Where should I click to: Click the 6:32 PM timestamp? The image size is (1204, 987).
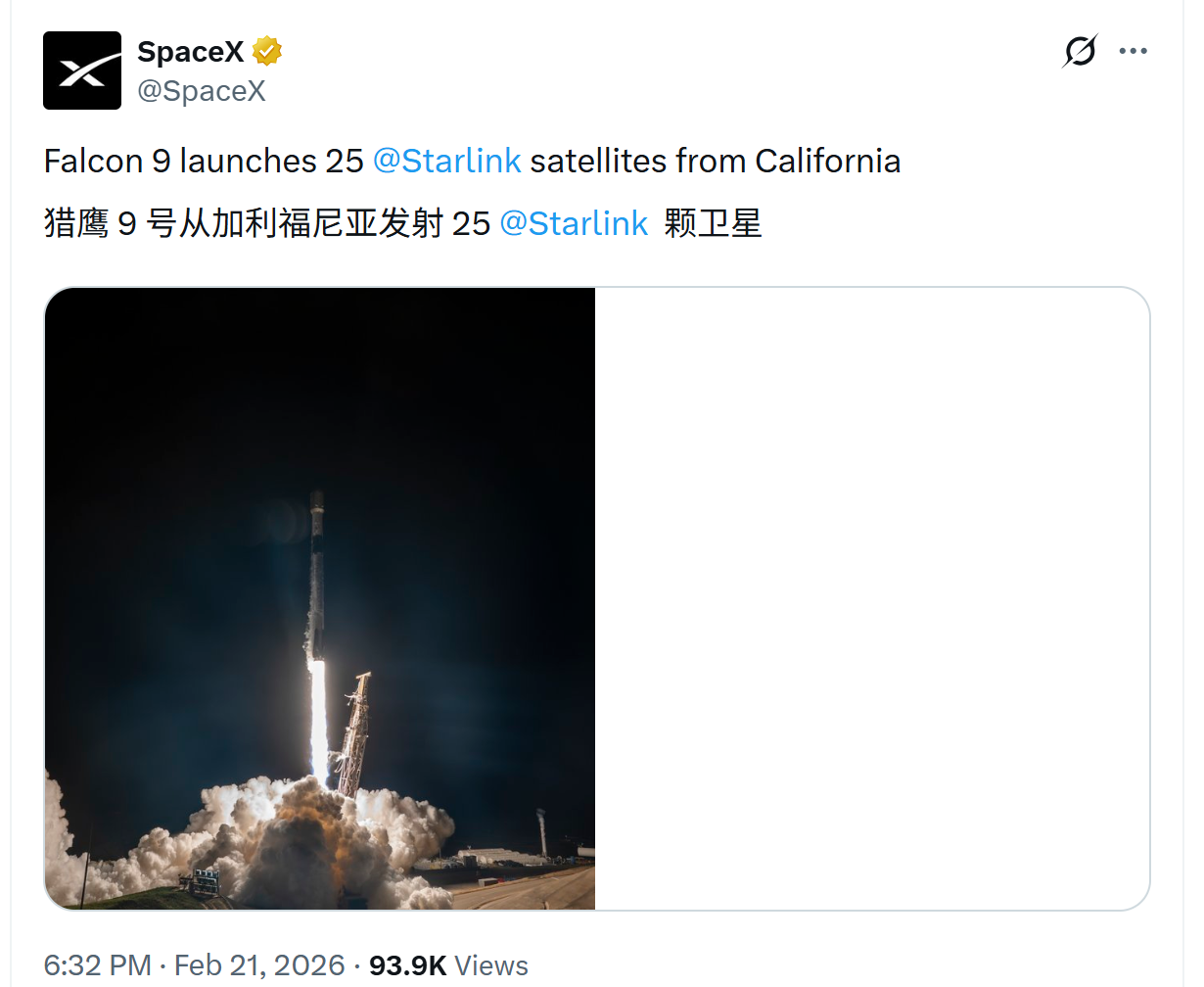pos(97,965)
